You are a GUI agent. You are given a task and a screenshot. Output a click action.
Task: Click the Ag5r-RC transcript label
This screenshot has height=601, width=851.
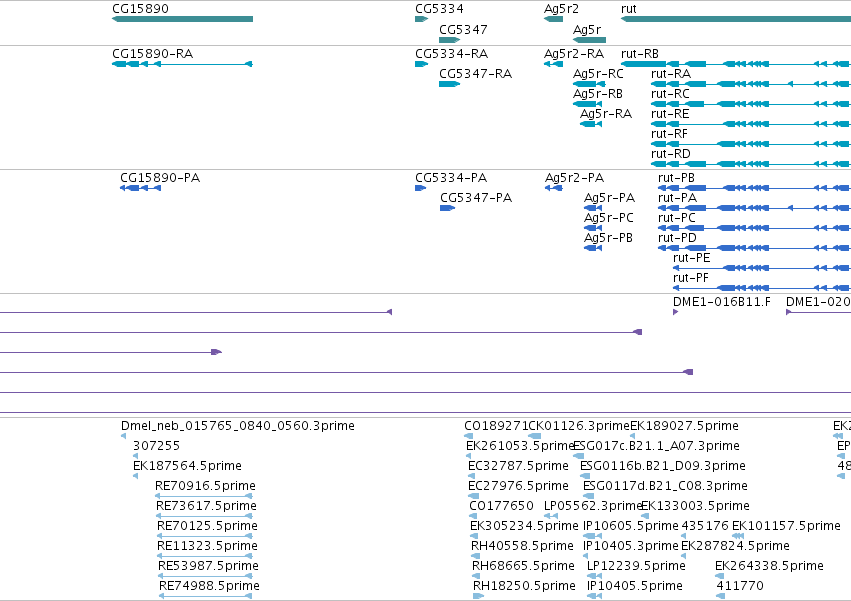598,74
